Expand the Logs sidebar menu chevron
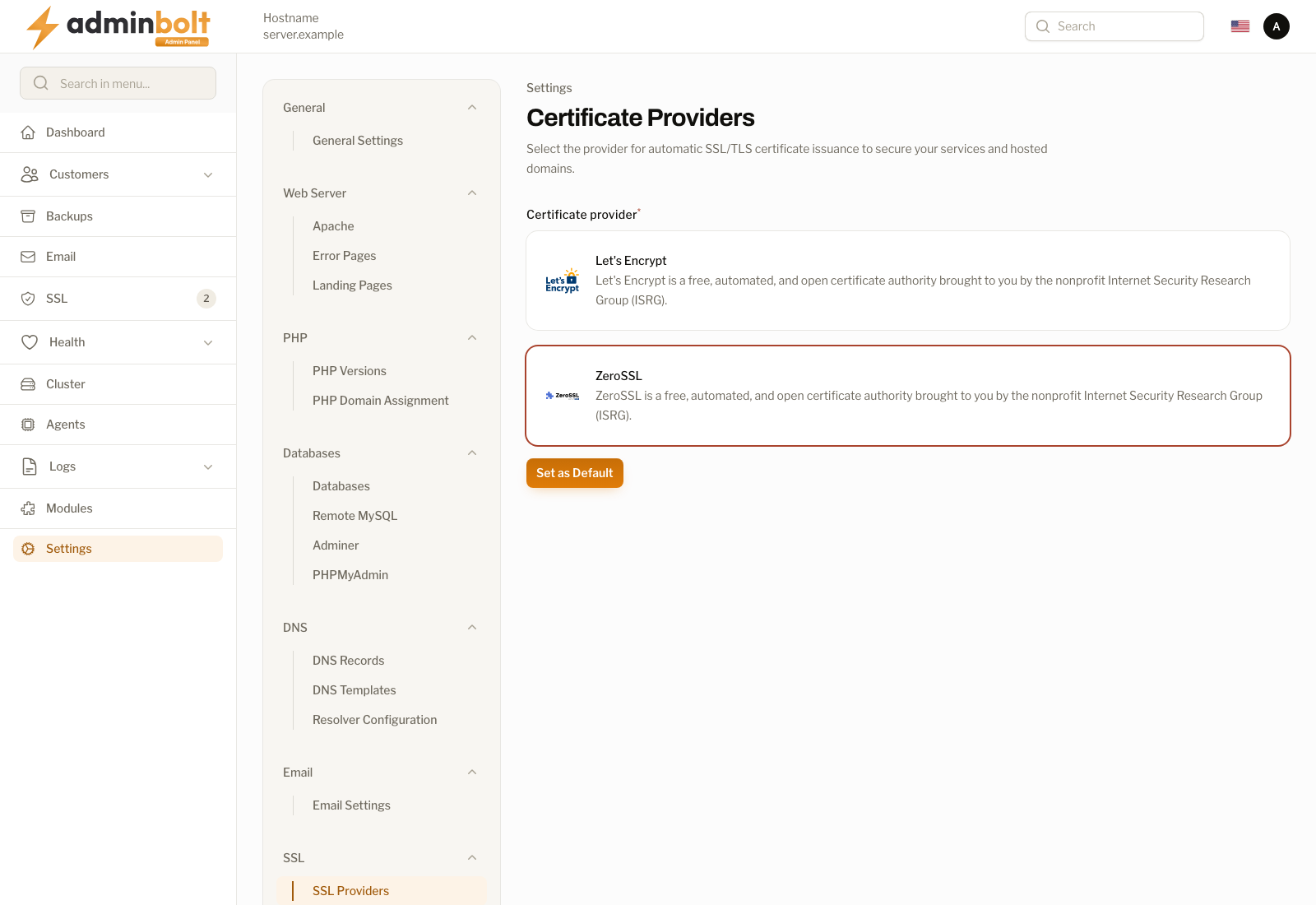The height and width of the screenshot is (905, 1316). tap(208, 466)
